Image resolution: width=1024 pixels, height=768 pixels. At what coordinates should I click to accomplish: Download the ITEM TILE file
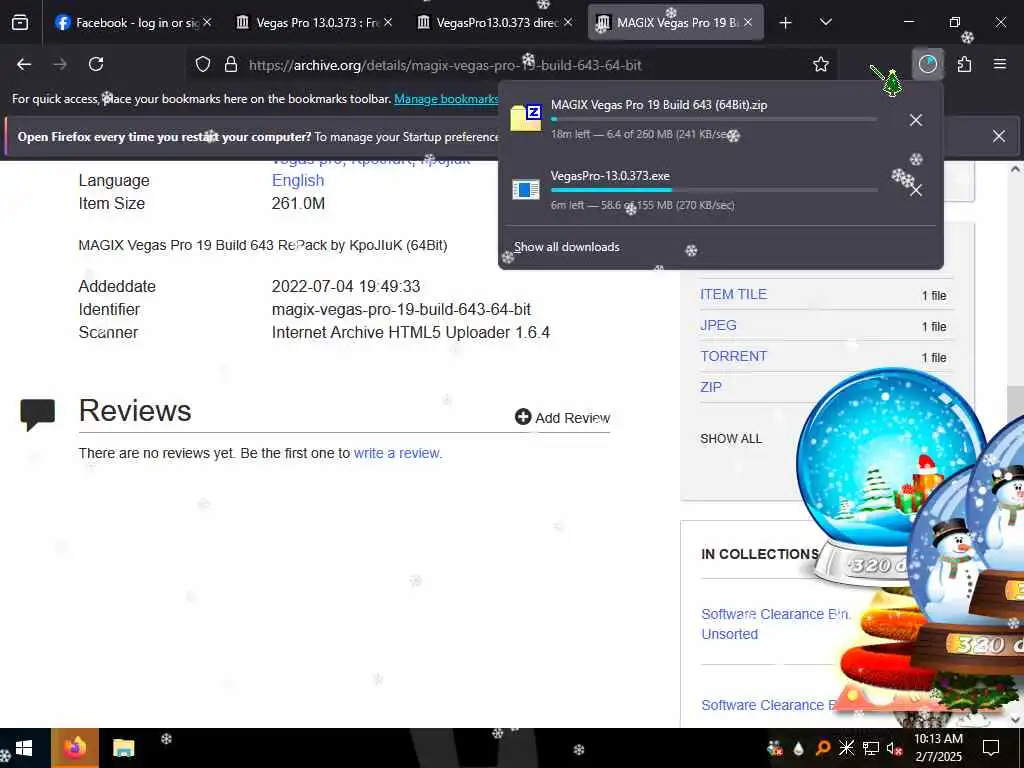click(733, 295)
